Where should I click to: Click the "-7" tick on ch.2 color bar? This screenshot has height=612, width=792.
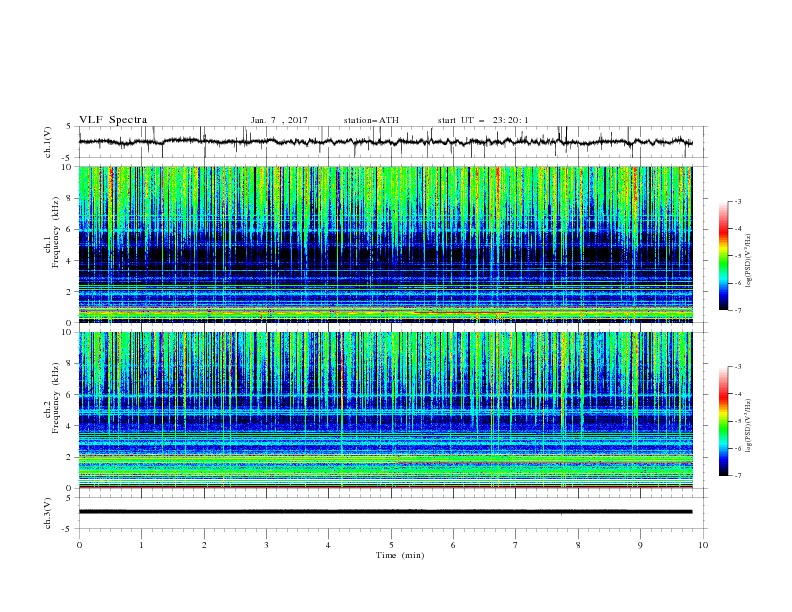click(738, 476)
